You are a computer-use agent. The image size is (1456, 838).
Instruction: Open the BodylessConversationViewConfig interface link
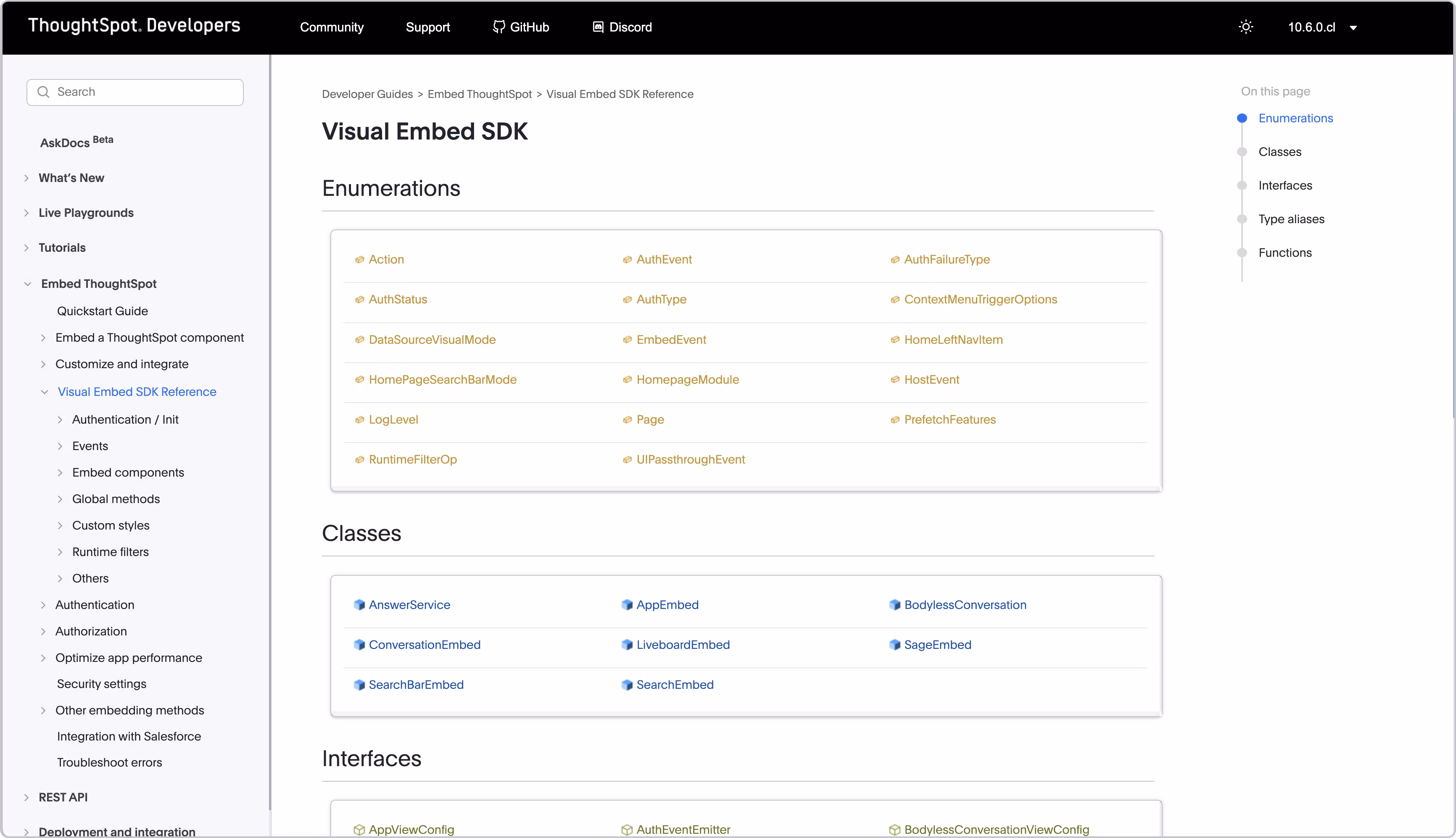(996, 829)
